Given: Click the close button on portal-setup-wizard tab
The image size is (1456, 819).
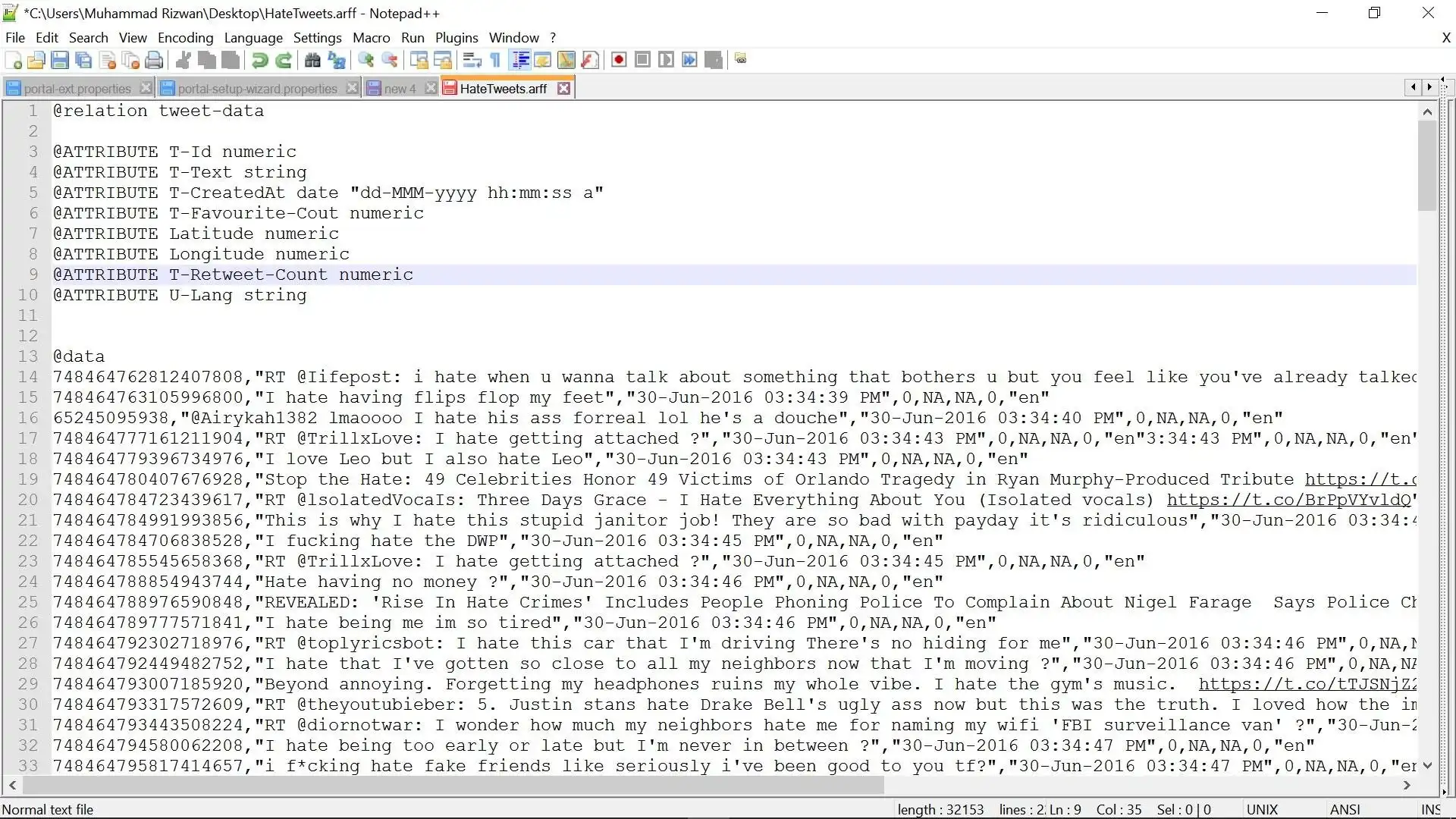Looking at the screenshot, I should pyautogui.click(x=351, y=88).
